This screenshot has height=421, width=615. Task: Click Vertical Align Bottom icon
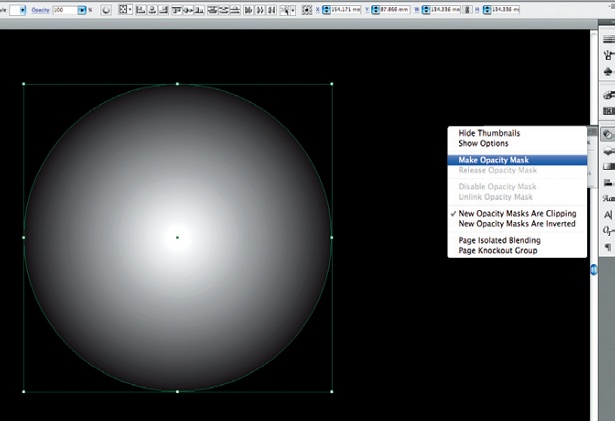click(x=199, y=10)
